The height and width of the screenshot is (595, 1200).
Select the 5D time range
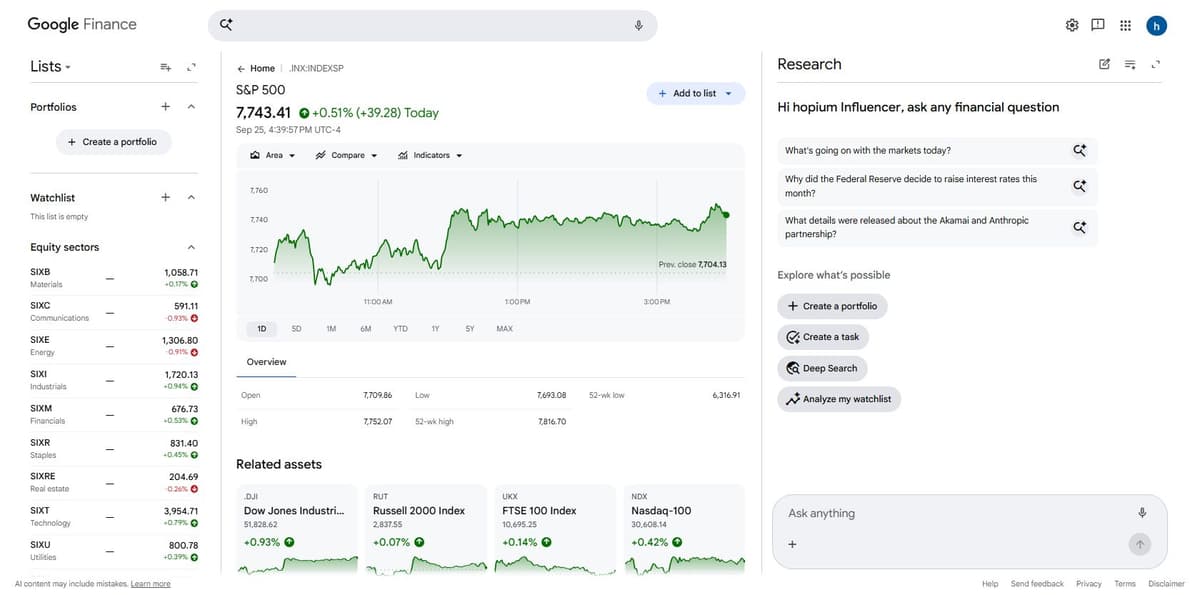tap(296, 328)
